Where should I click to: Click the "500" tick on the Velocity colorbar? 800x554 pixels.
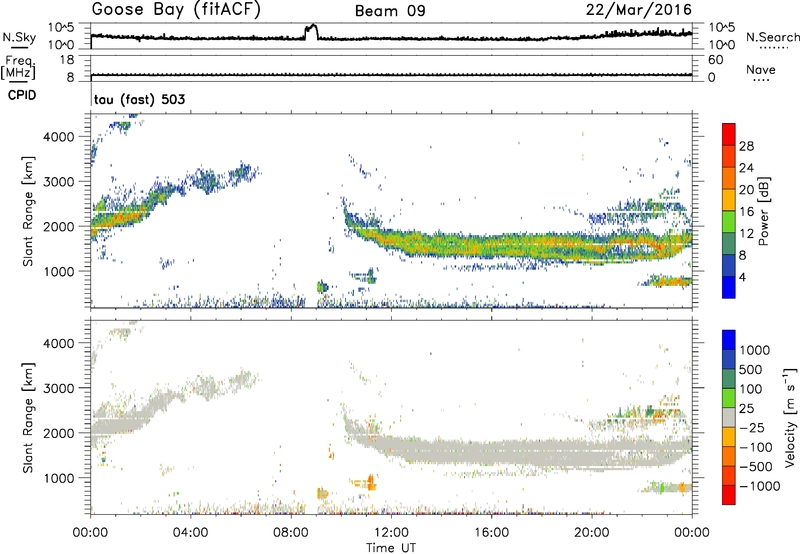(751, 369)
